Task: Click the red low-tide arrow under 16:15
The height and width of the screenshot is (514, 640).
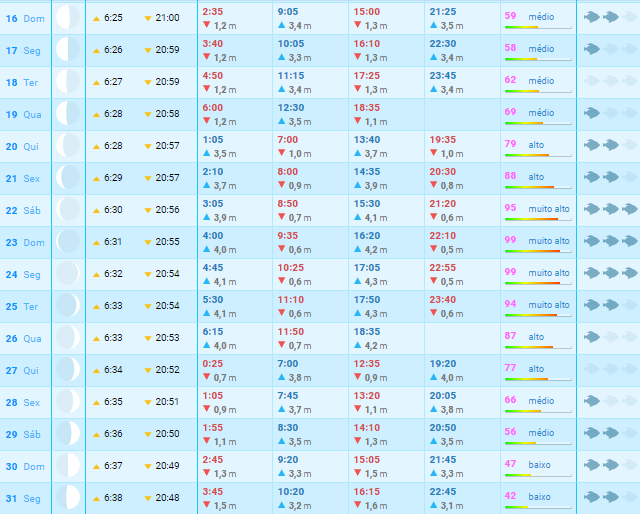Action: click(358, 505)
